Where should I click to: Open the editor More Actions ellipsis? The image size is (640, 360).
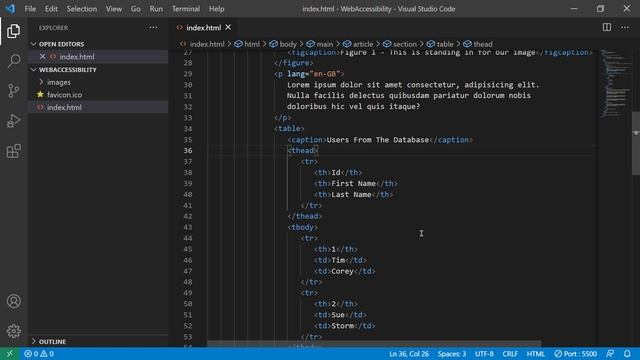(x=625, y=27)
